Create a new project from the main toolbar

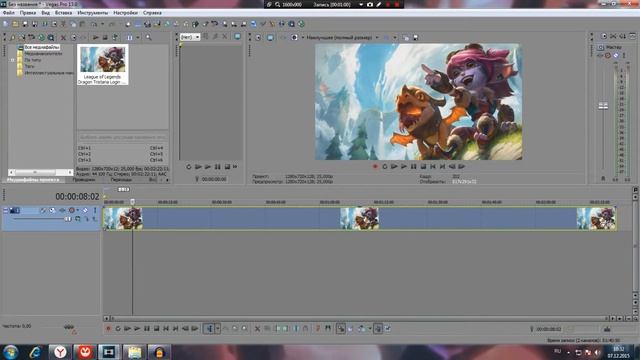(x=5, y=24)
